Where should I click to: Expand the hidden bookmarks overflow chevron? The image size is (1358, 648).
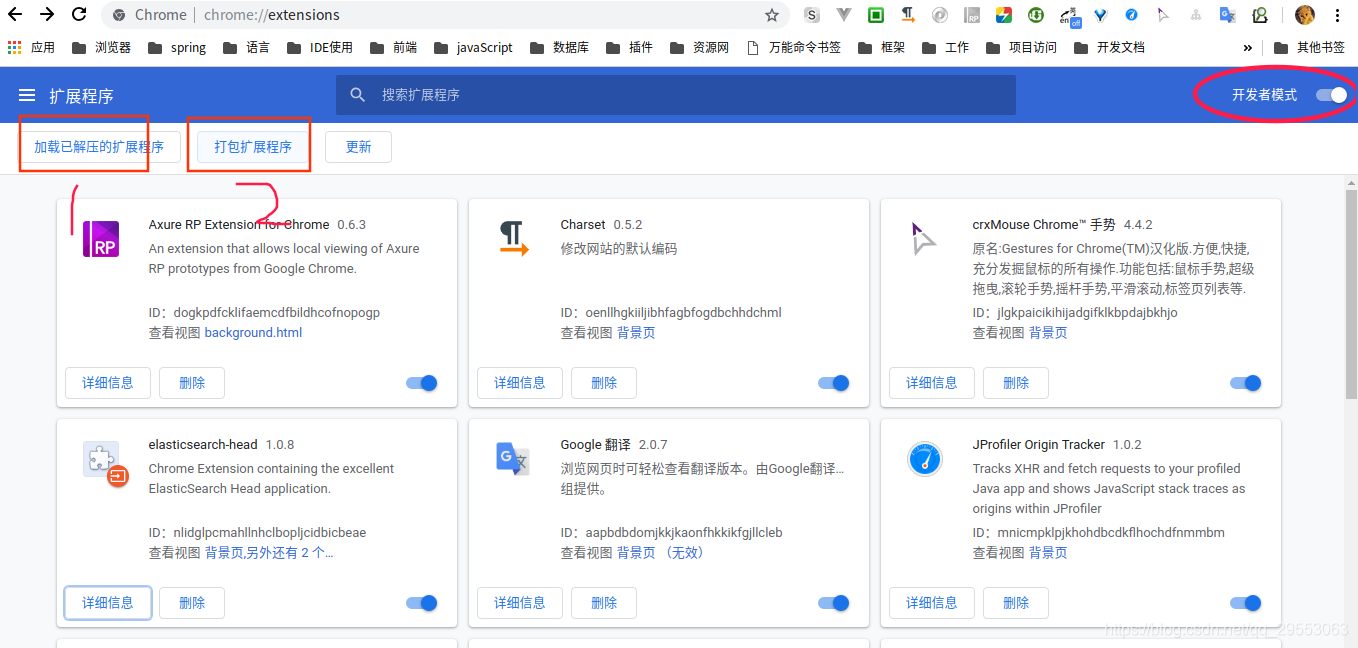click(1248, 47)
